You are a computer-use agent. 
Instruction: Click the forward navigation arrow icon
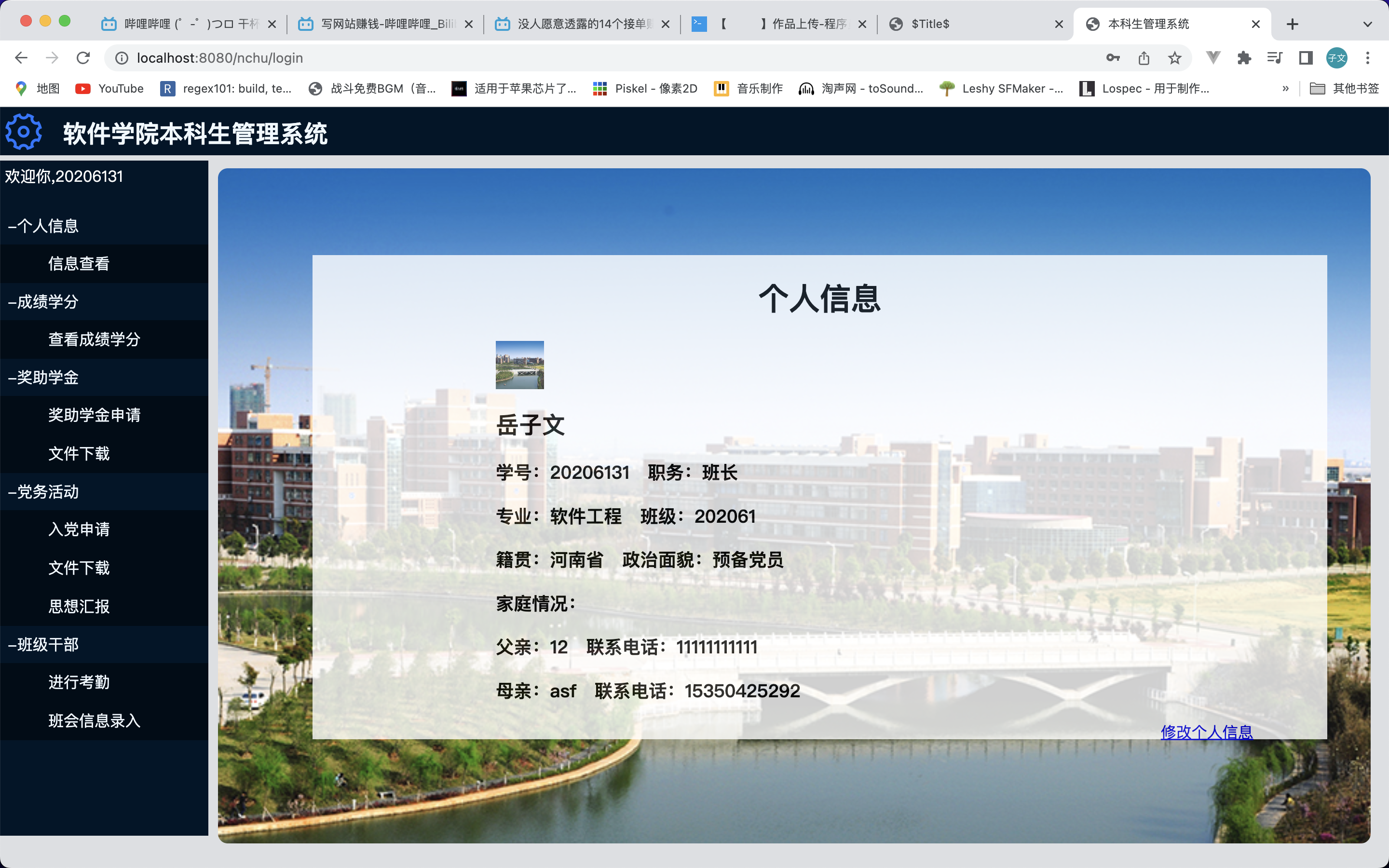[x=52, y=57]
